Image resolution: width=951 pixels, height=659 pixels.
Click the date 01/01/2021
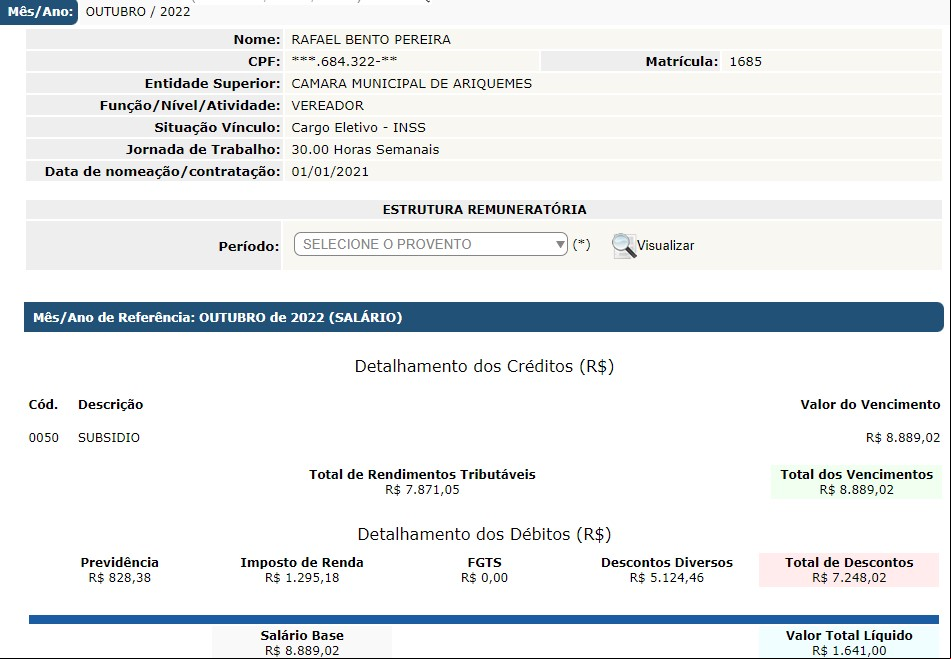(330, 172)
